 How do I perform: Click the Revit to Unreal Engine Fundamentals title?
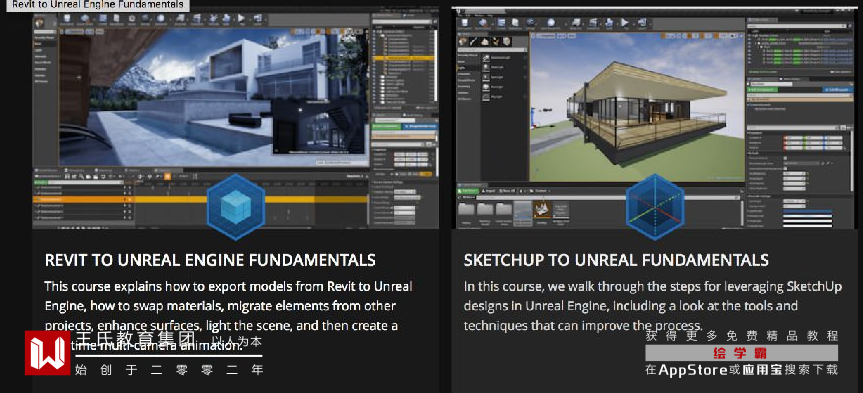pyautogui.click(x=210, y=260)
